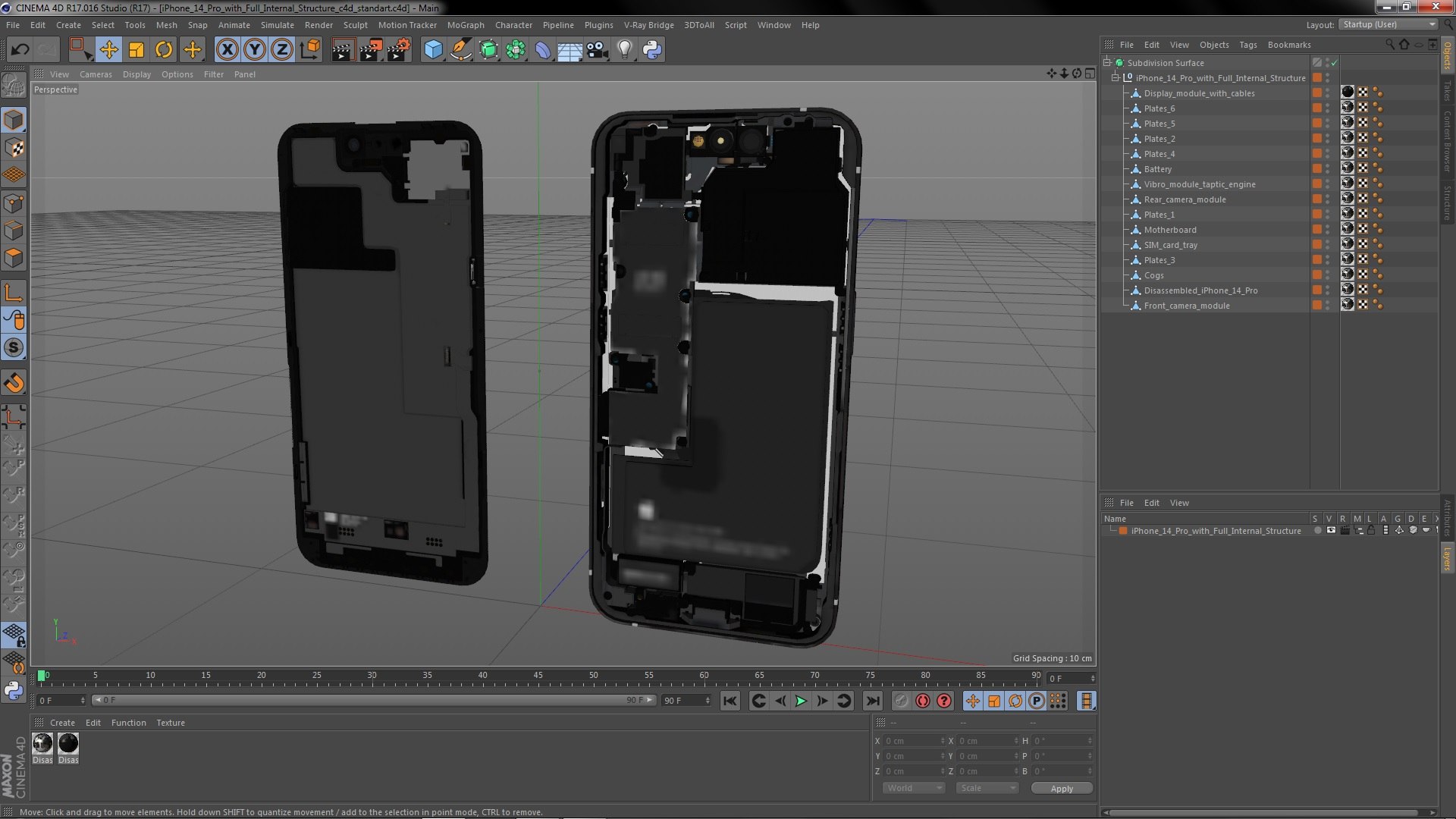The width and height of the screenshot is (1456, 819).
Task: Click the Undo arrow icon
Action: pyautogui.click(x=20, y=50)
